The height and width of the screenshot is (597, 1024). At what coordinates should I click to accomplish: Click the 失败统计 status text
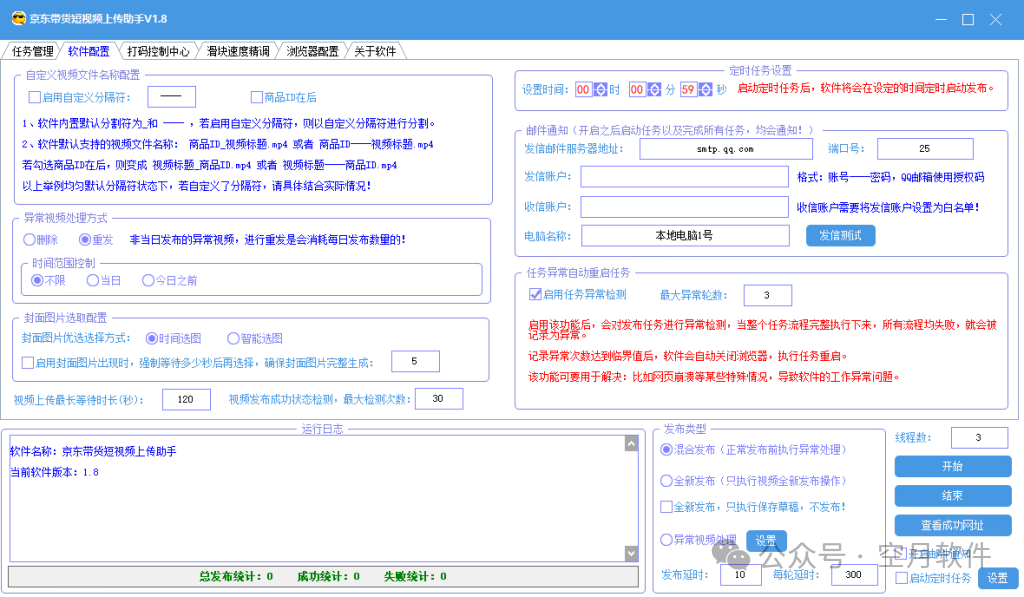click(415, 576)
